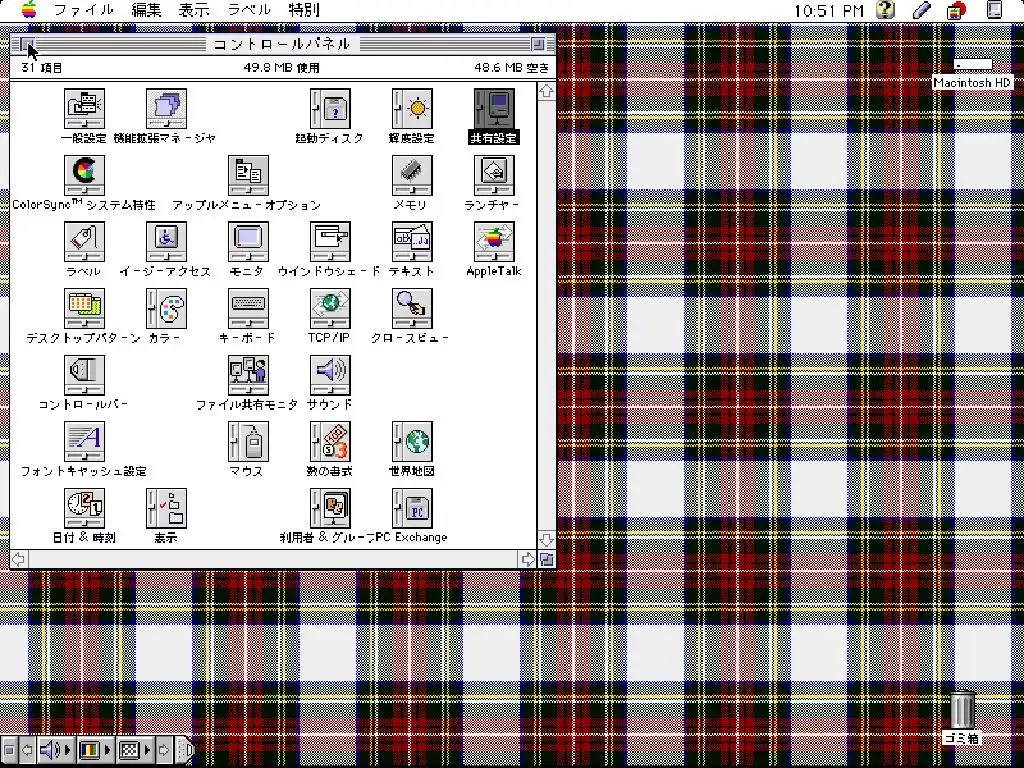Select the 数の書式 control panel icon
The image size is (1024, 768).
click(x=330, y=442)
